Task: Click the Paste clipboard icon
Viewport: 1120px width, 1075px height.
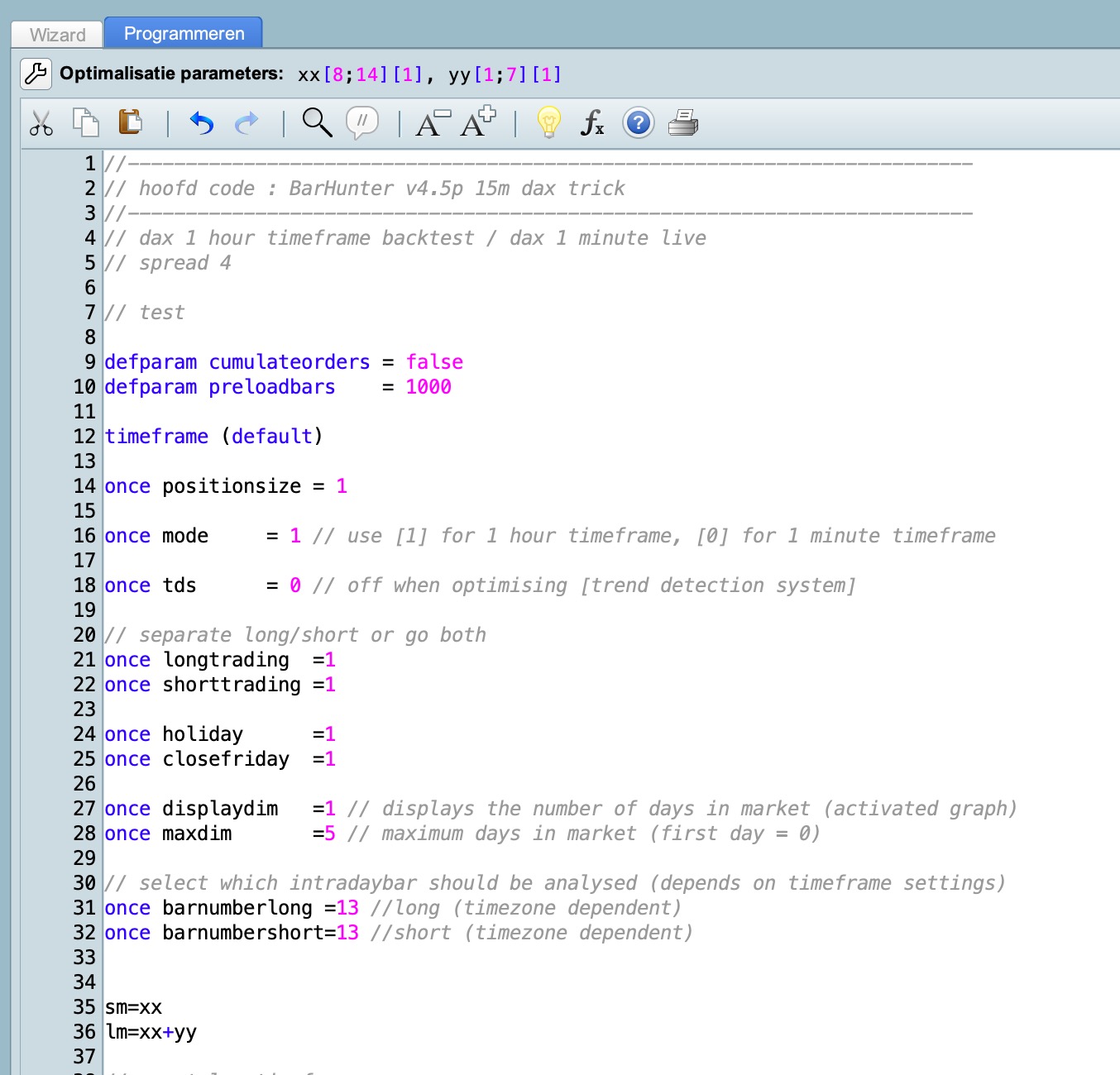Action: (130, 122)
